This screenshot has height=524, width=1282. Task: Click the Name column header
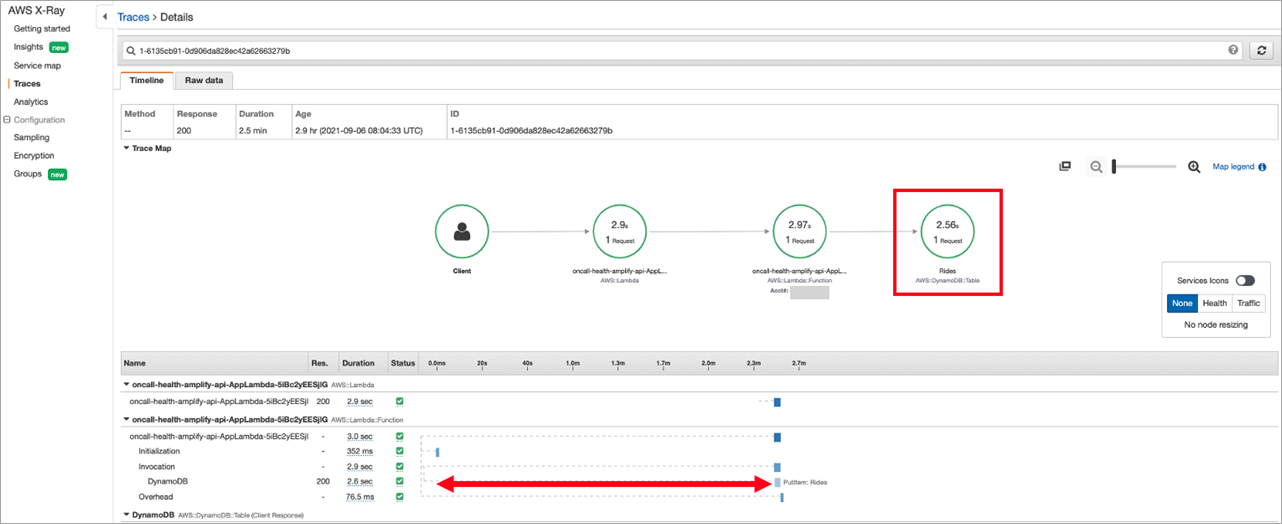(x=135, y=363)
